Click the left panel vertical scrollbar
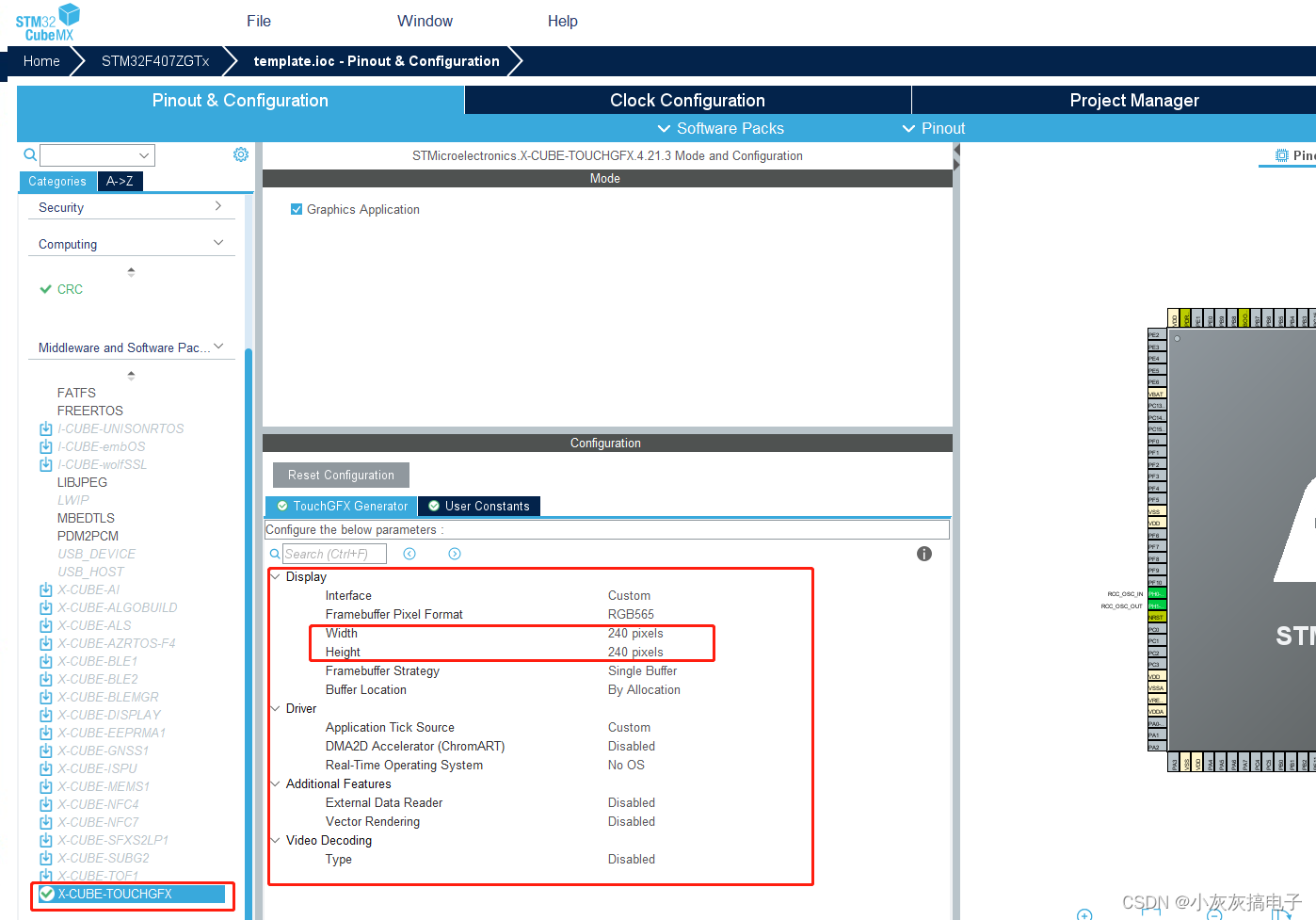The width and height of the screenshot is (1316, 920). 249,634
